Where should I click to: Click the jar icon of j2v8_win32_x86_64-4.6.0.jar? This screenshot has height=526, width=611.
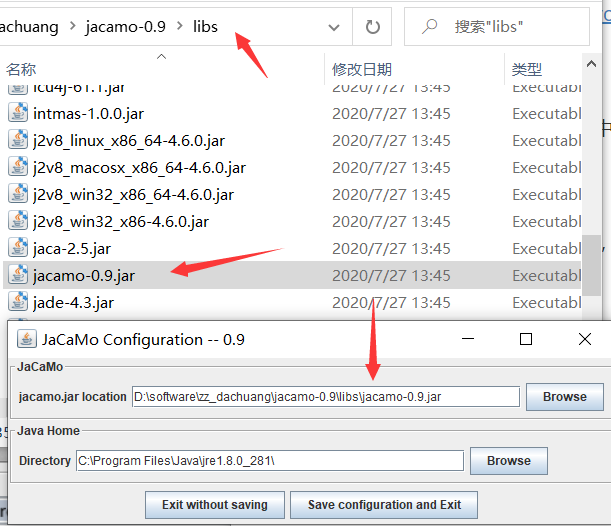(x=18, y=194)
